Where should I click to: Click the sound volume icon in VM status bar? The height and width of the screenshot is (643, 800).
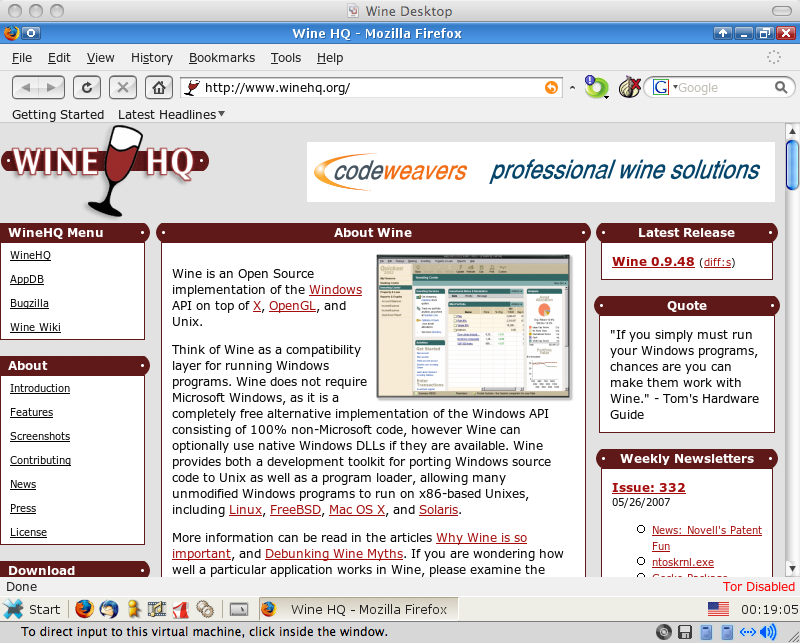click(x=768, y=632)
